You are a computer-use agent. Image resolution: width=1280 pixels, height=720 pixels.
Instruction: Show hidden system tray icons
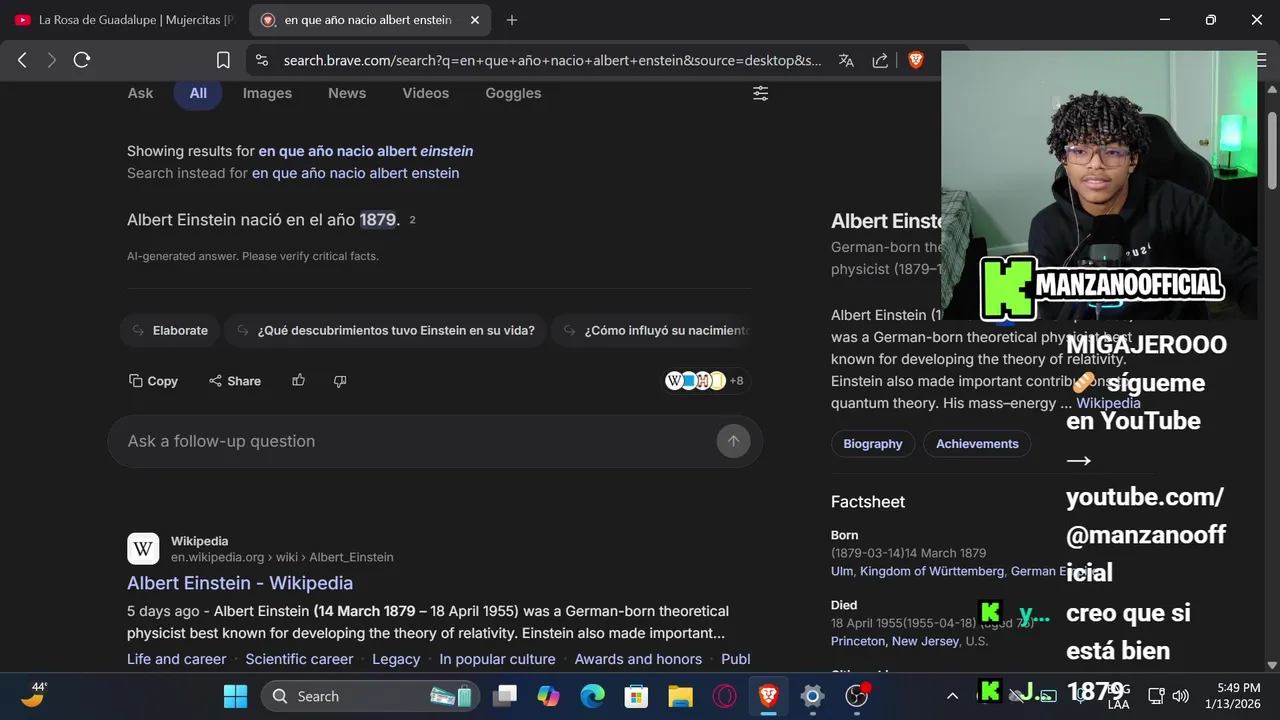(952, 696)
